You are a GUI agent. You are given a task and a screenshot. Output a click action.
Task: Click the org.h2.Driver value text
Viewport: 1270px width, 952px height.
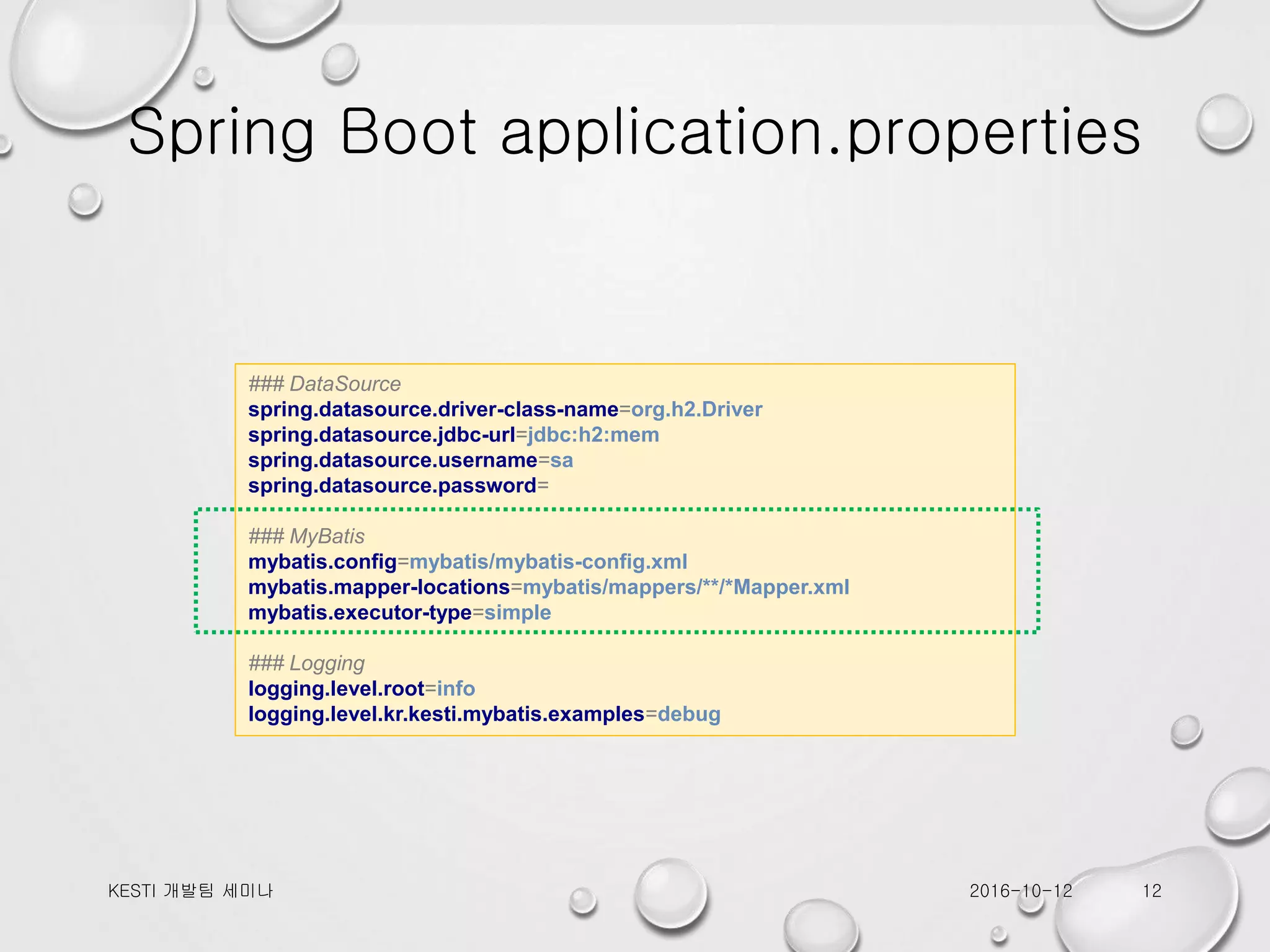click(696, 409)
